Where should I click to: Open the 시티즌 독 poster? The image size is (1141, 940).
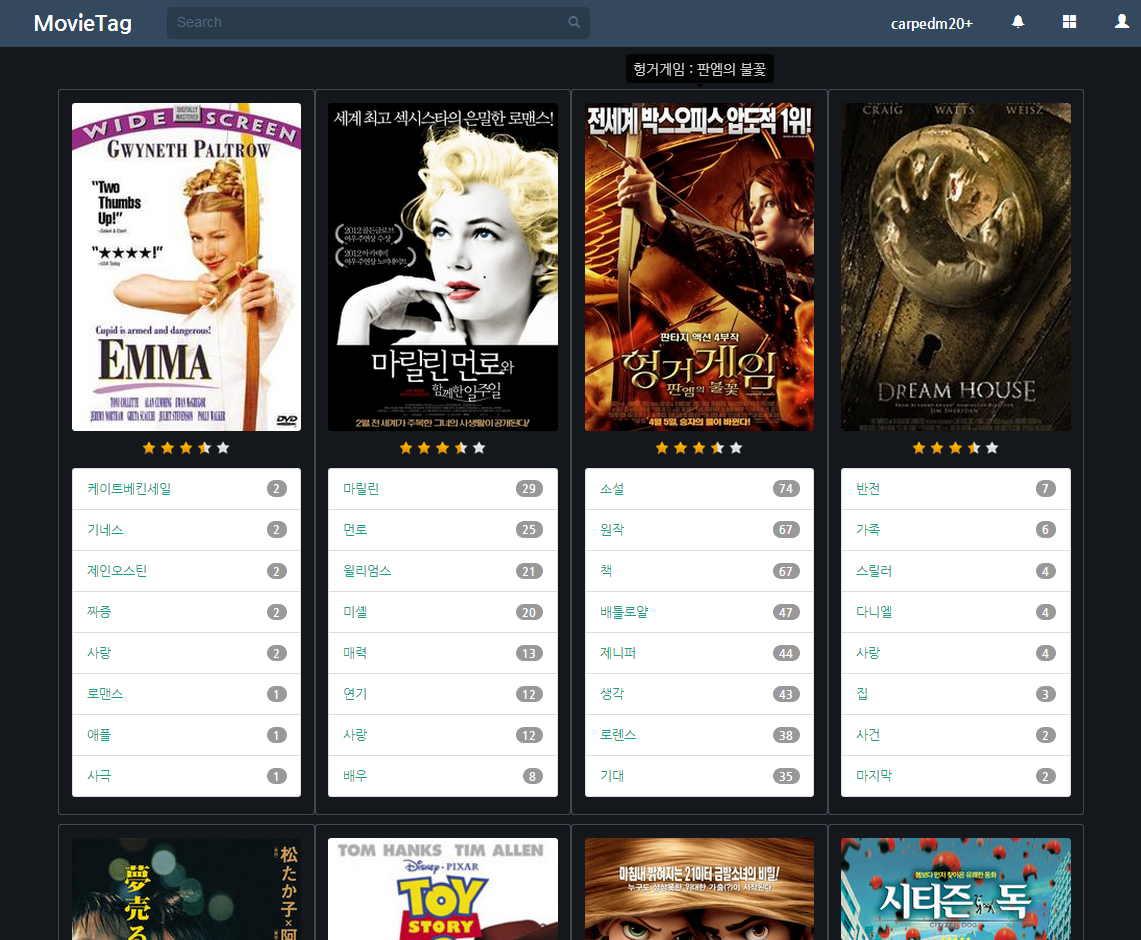tap(955, 888)
